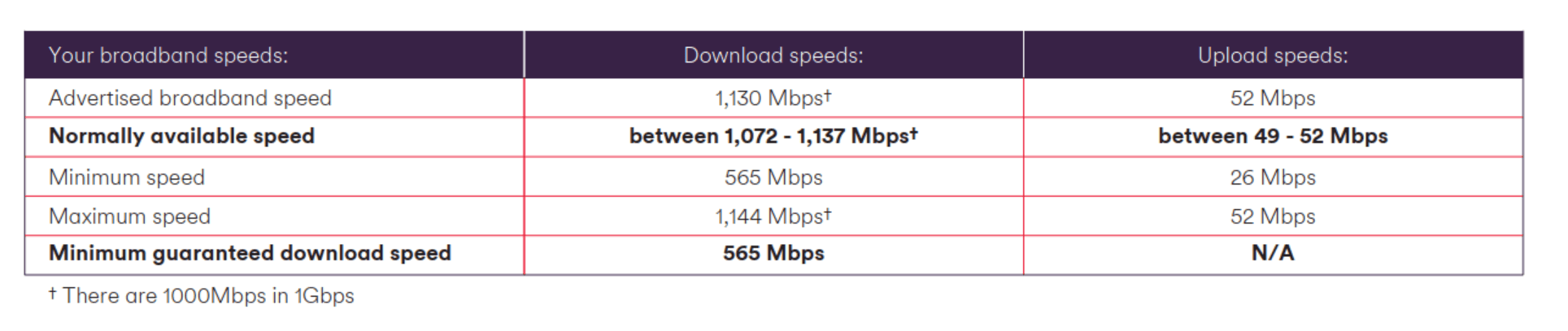The height and width of the screenshot is (331, 1568).
Task: Select the 'Upload speeds:' column header
Action: point(1272,55)
